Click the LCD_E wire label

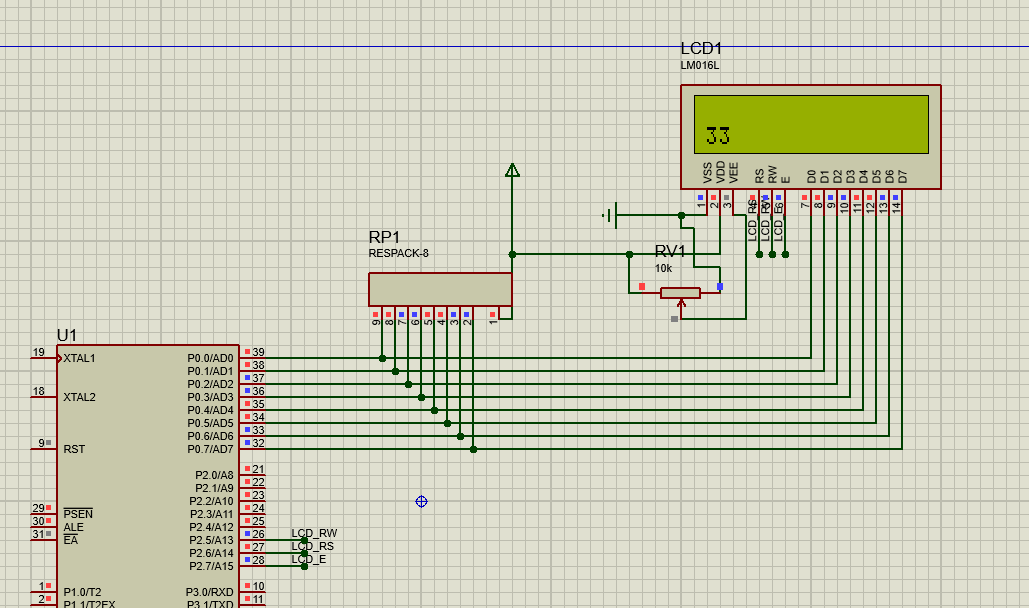(x=307, y=558)
